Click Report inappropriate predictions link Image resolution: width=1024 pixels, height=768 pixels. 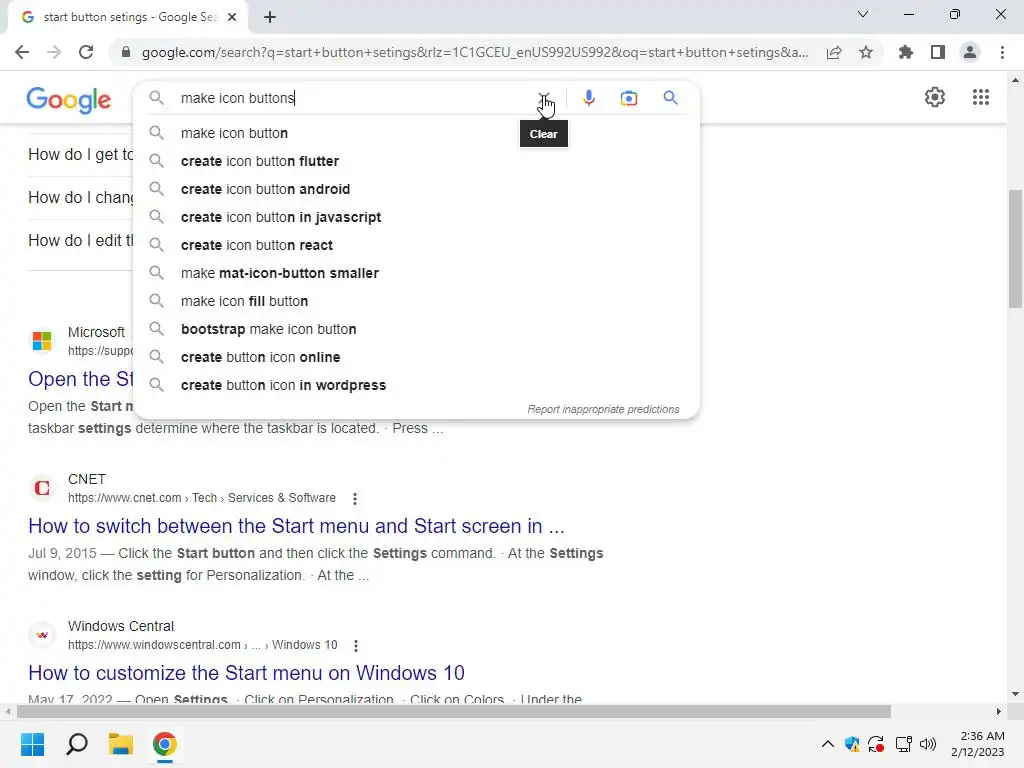click(603, 409)
